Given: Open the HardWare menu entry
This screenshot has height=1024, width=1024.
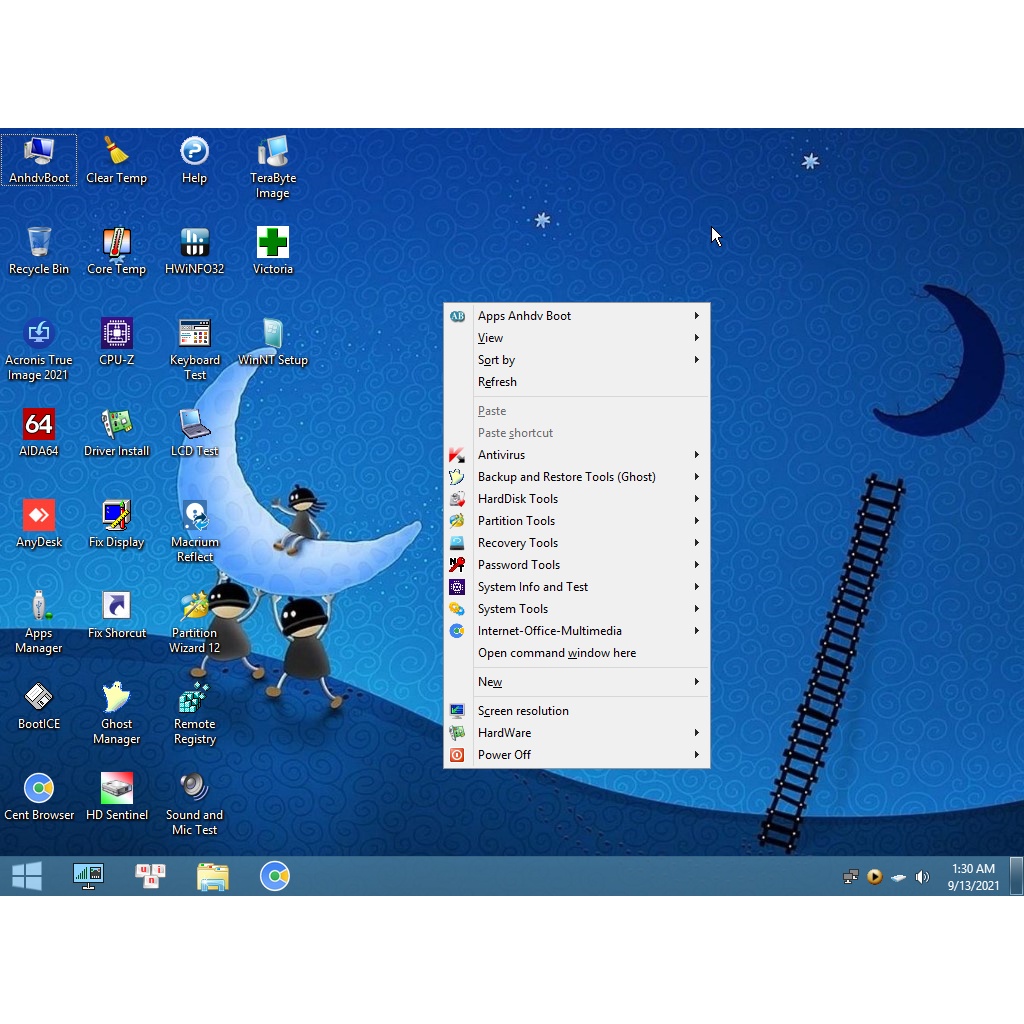Looking at the screenshot, I should pos(577,733).
